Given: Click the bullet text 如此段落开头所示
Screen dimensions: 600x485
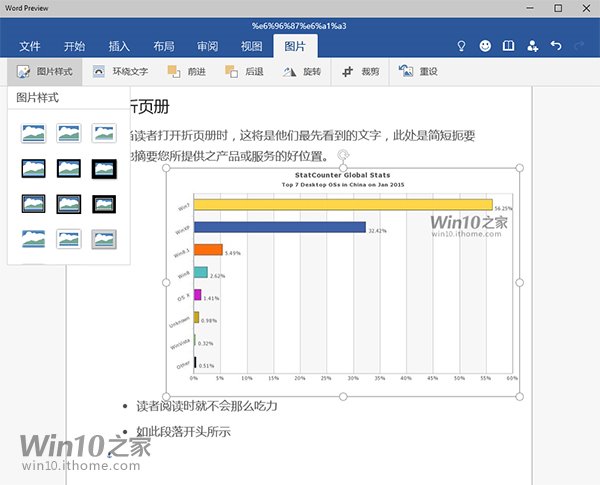Looking at the screenshot, I should tap(183, 432).
